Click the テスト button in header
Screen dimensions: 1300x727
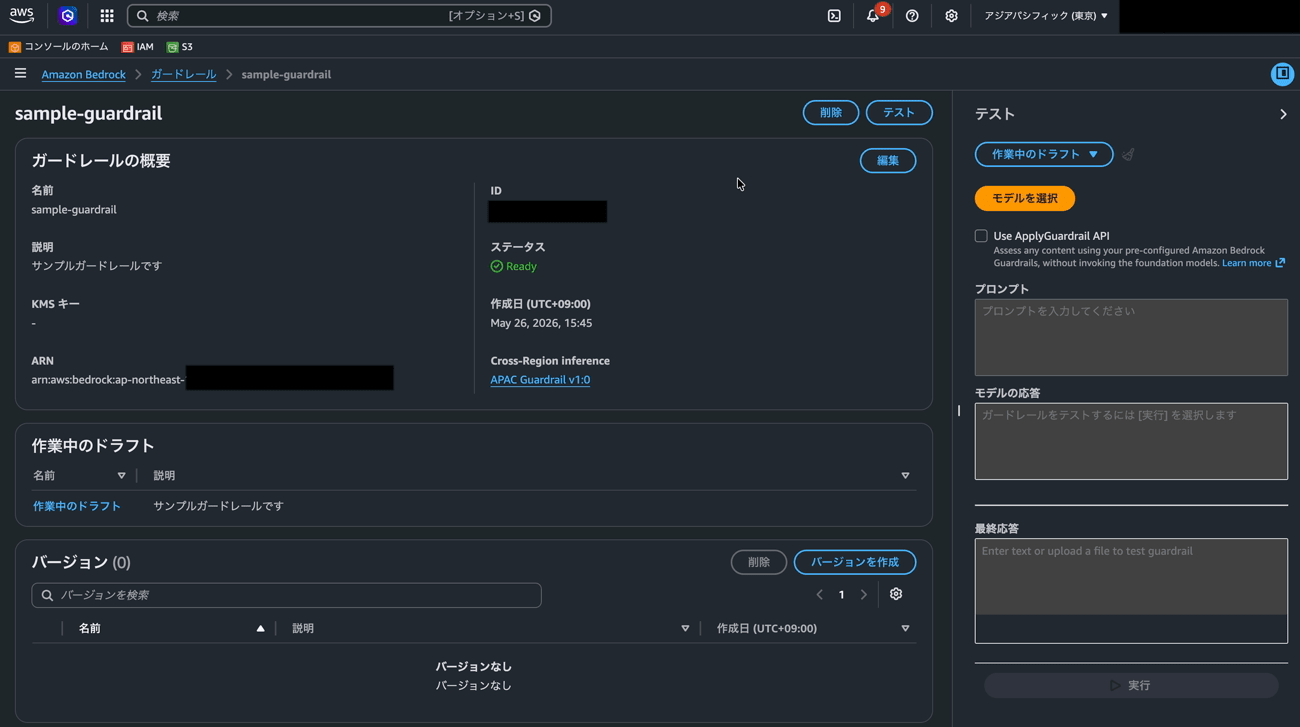click(x=899, y=113)
